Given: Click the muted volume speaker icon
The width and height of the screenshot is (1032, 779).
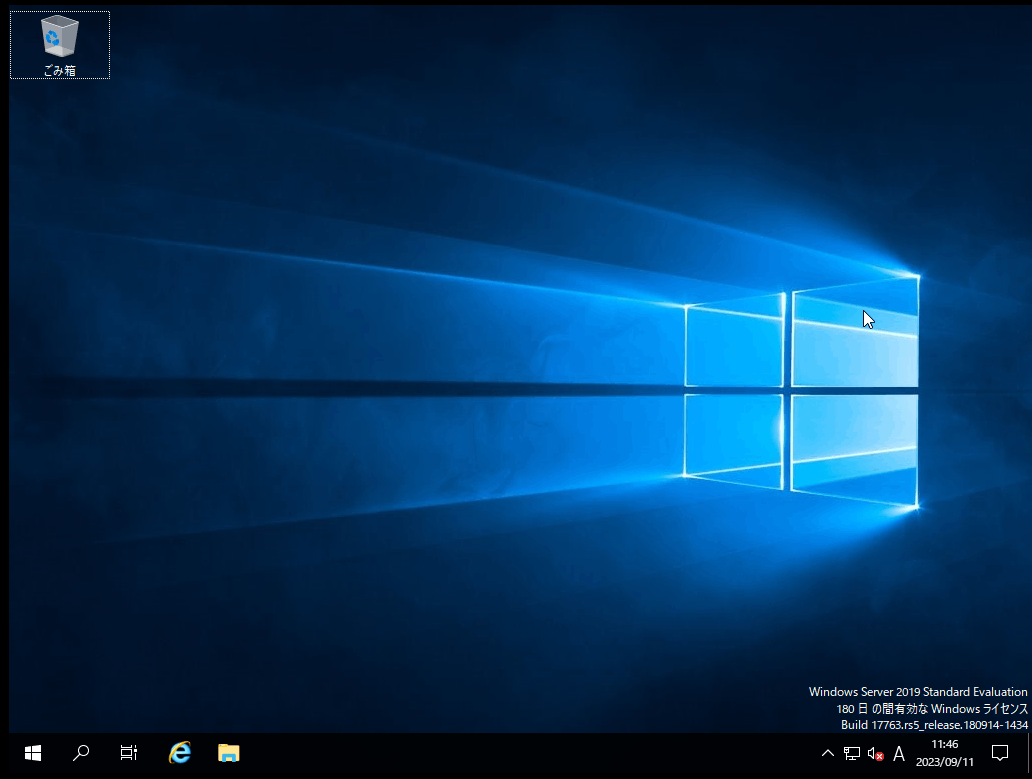Looking at the screenshot, I should pyautogui.click(x=875, y=753).
